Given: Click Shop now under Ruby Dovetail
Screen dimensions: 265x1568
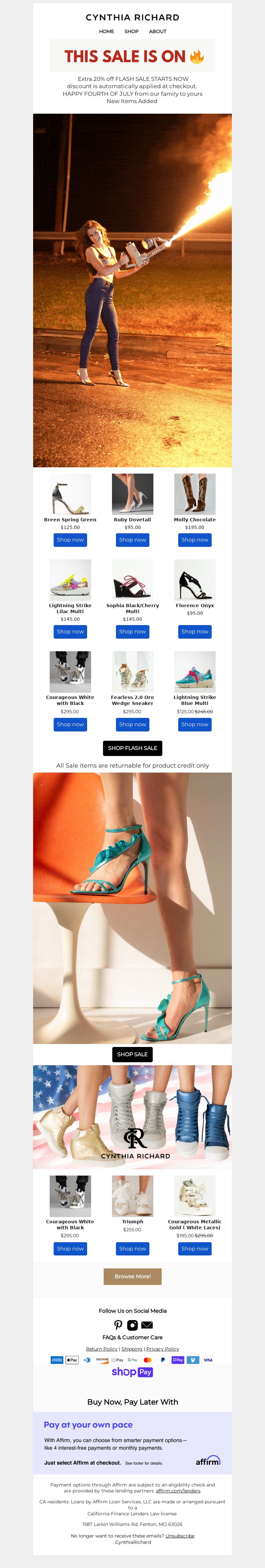Looking at the screenshot, I should click(132, 540).
